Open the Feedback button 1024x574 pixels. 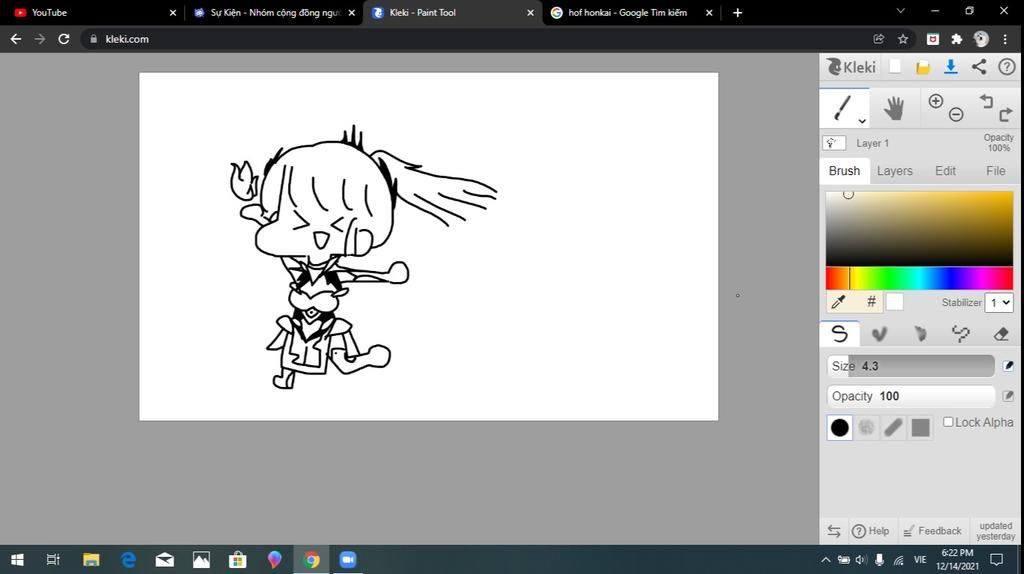933,531
